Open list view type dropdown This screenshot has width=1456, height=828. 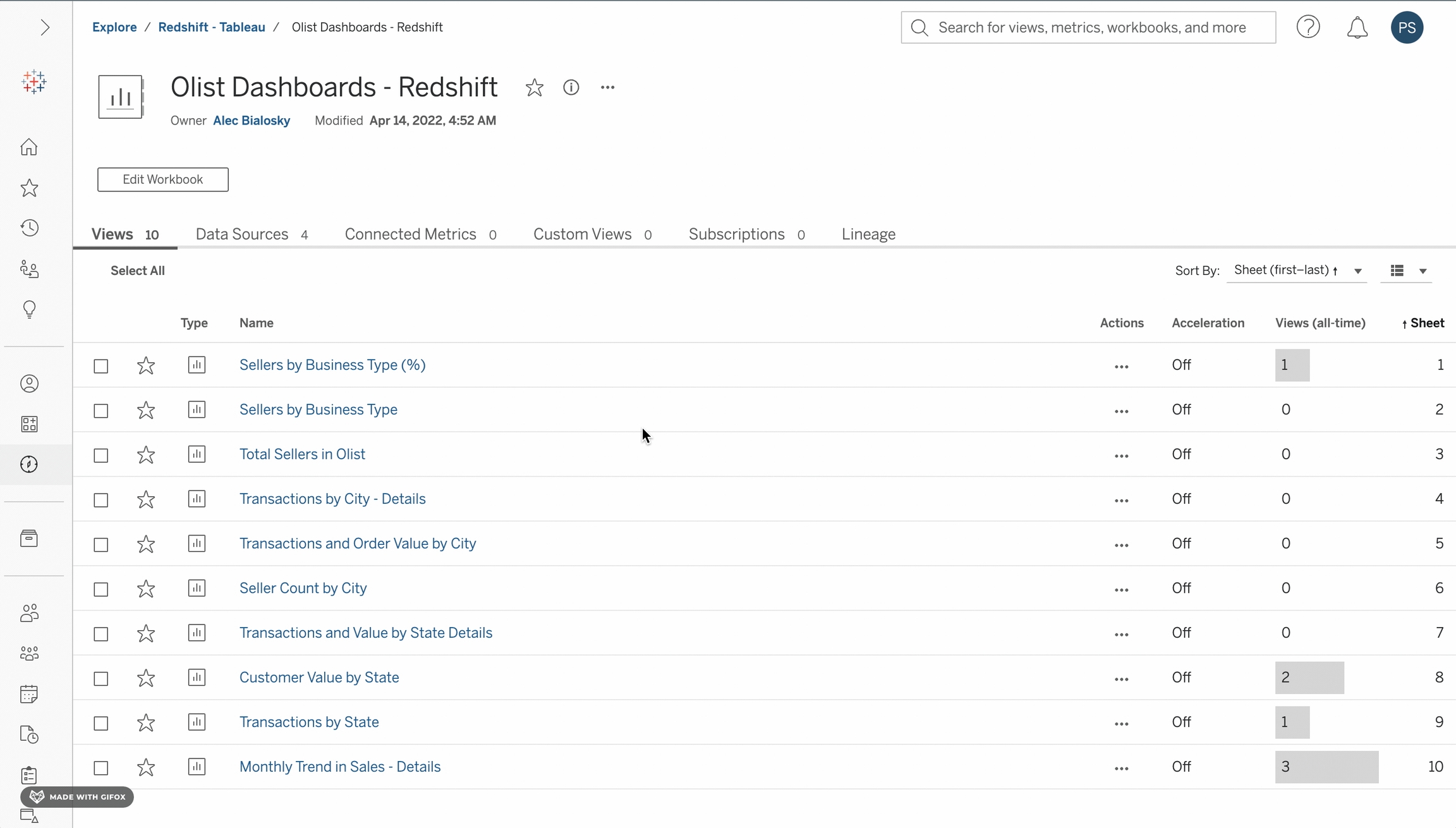pos(1407,271)
